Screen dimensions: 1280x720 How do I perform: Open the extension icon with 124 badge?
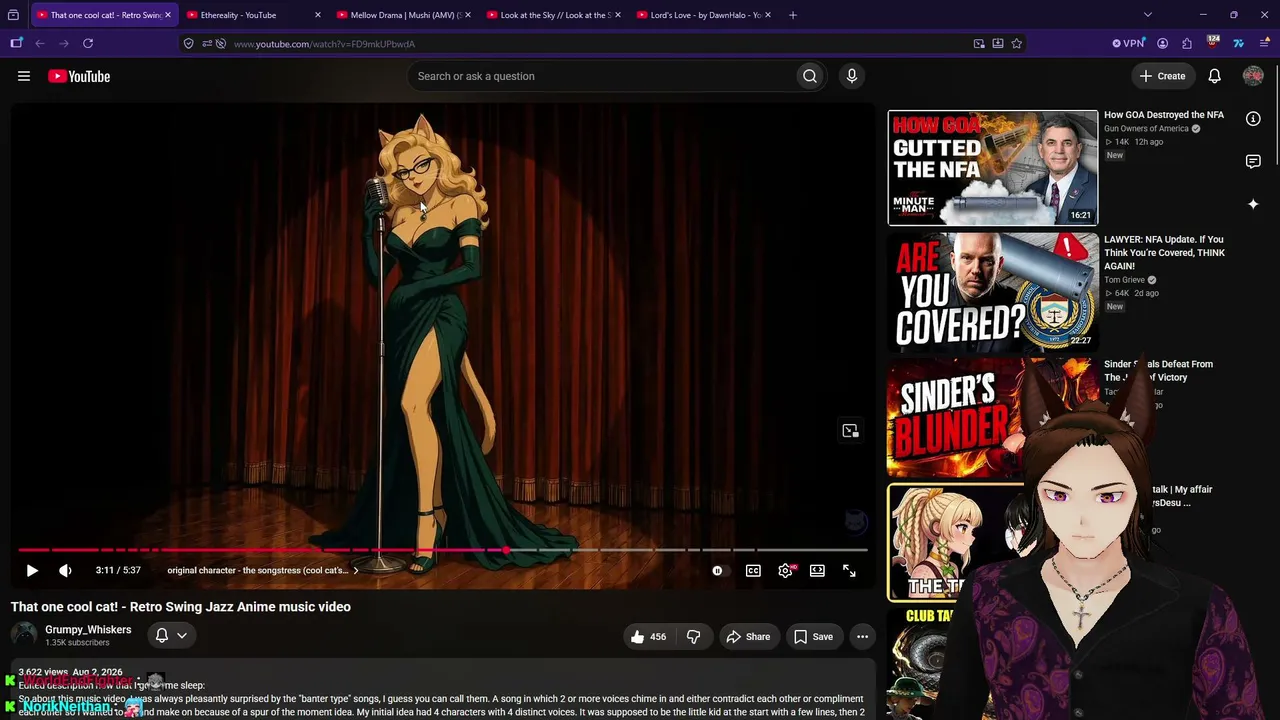[1213, 43]
